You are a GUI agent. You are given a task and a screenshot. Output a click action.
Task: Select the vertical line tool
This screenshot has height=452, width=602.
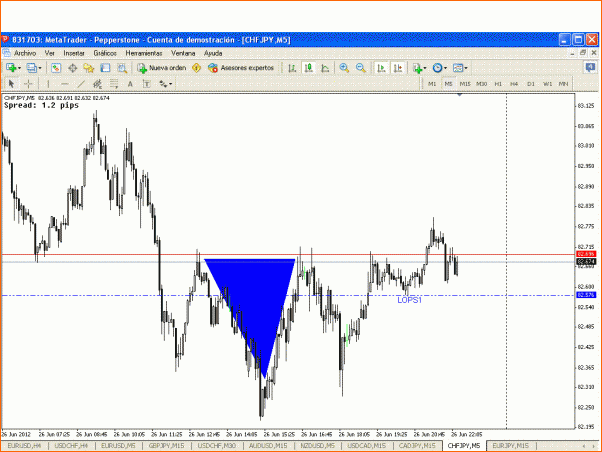click(x=48, y=84)
